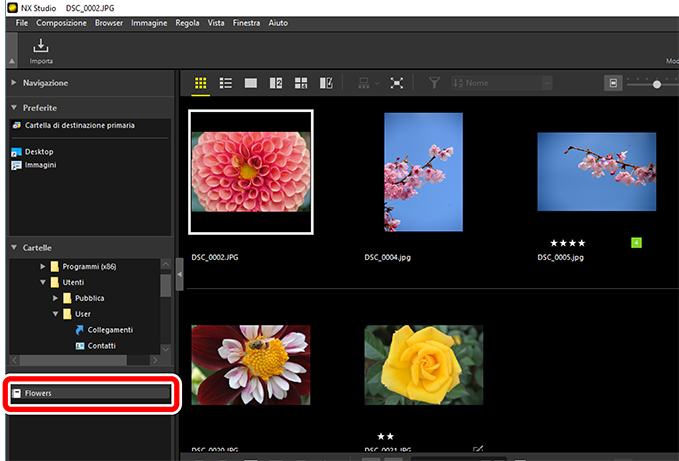The width and height of the screenshot is (679, 461).
Task: Open the Regola menu
Action: [187, 23]
